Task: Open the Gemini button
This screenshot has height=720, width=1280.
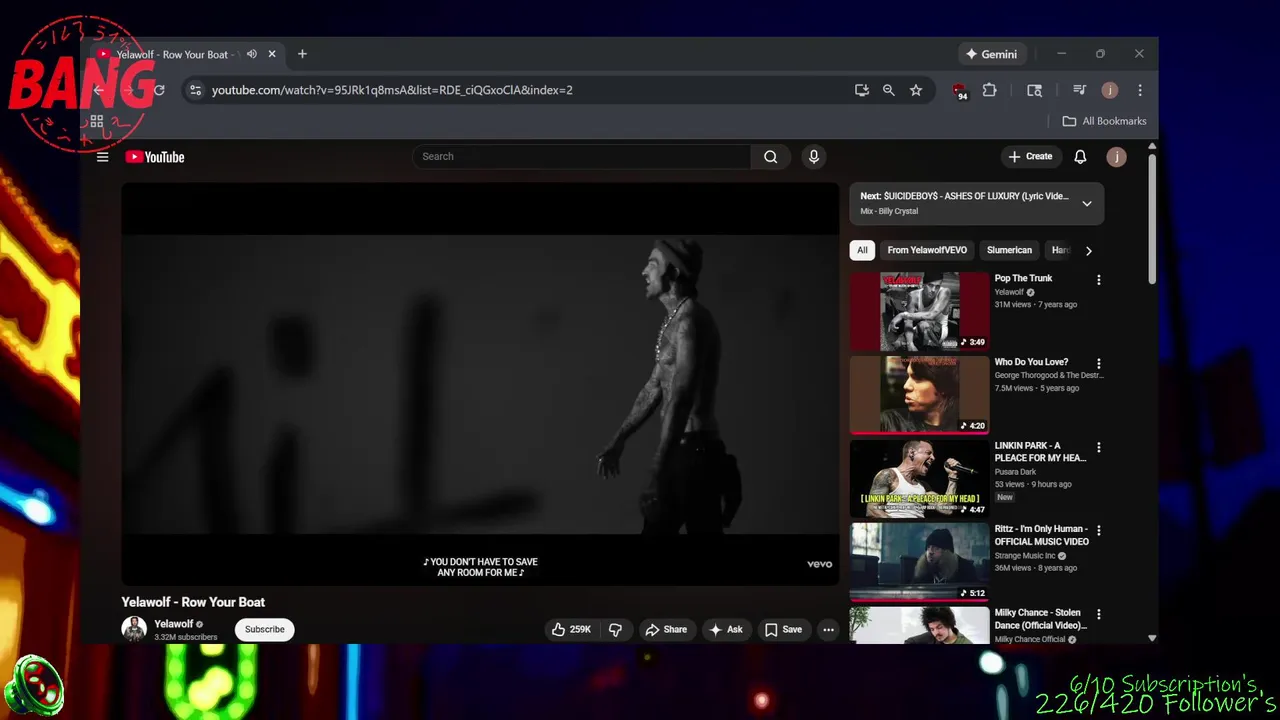Action: pos(990,54)
